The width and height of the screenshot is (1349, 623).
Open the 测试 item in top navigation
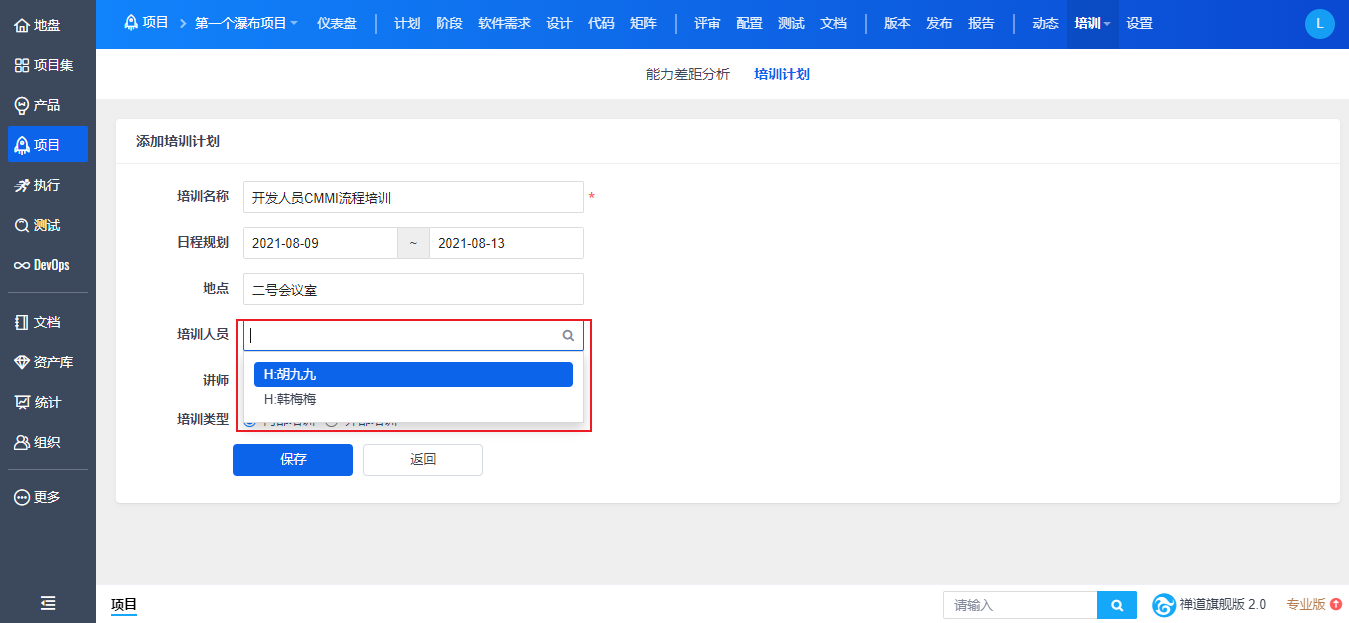pos(791,23)
